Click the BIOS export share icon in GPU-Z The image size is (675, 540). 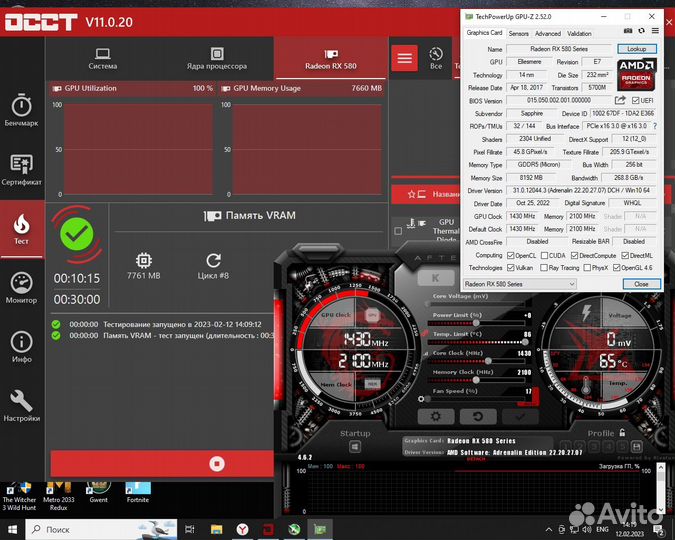click(620, 100)
